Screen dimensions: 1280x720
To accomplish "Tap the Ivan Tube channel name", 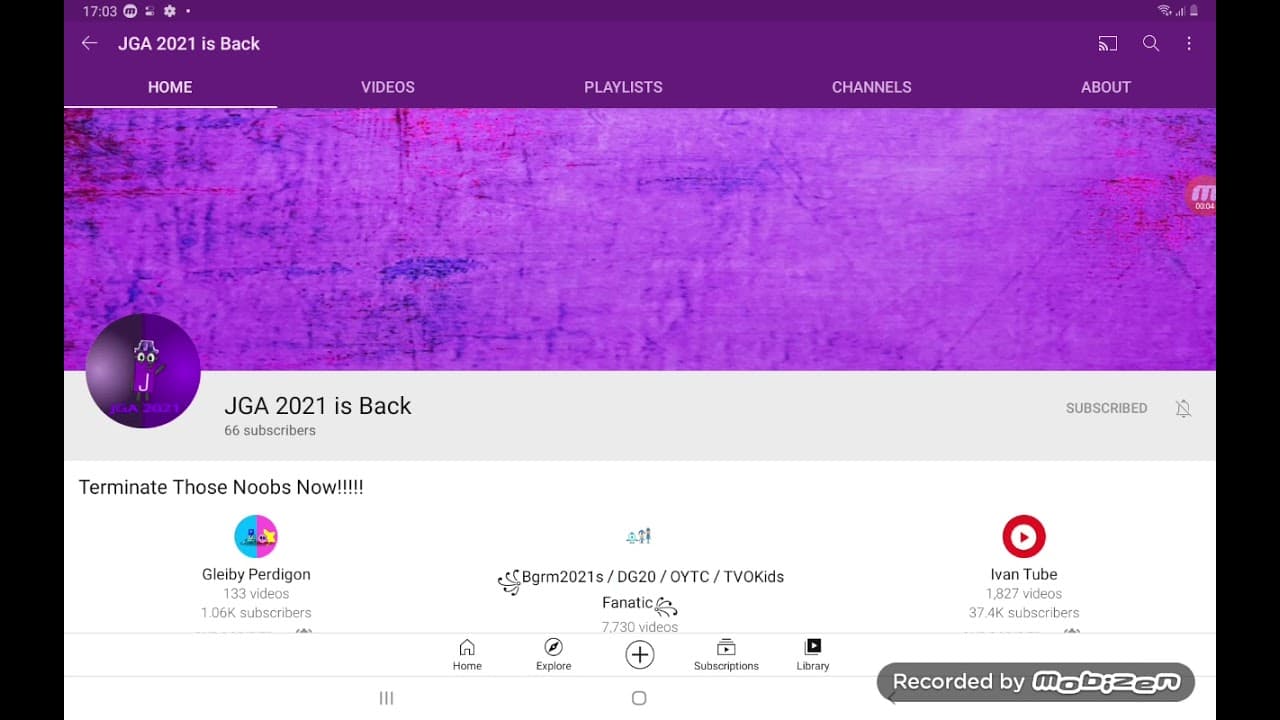I will 1024,574.
